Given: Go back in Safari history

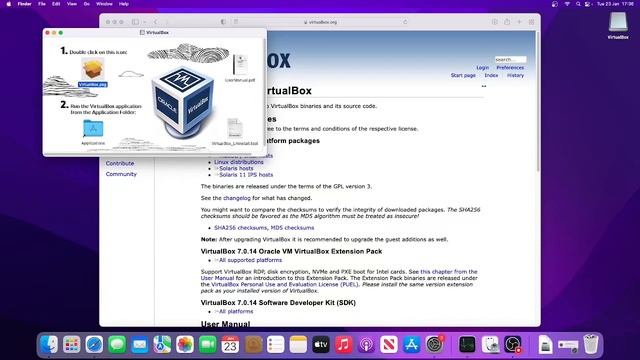Looking at the screenshot, I should pos(156,22).
